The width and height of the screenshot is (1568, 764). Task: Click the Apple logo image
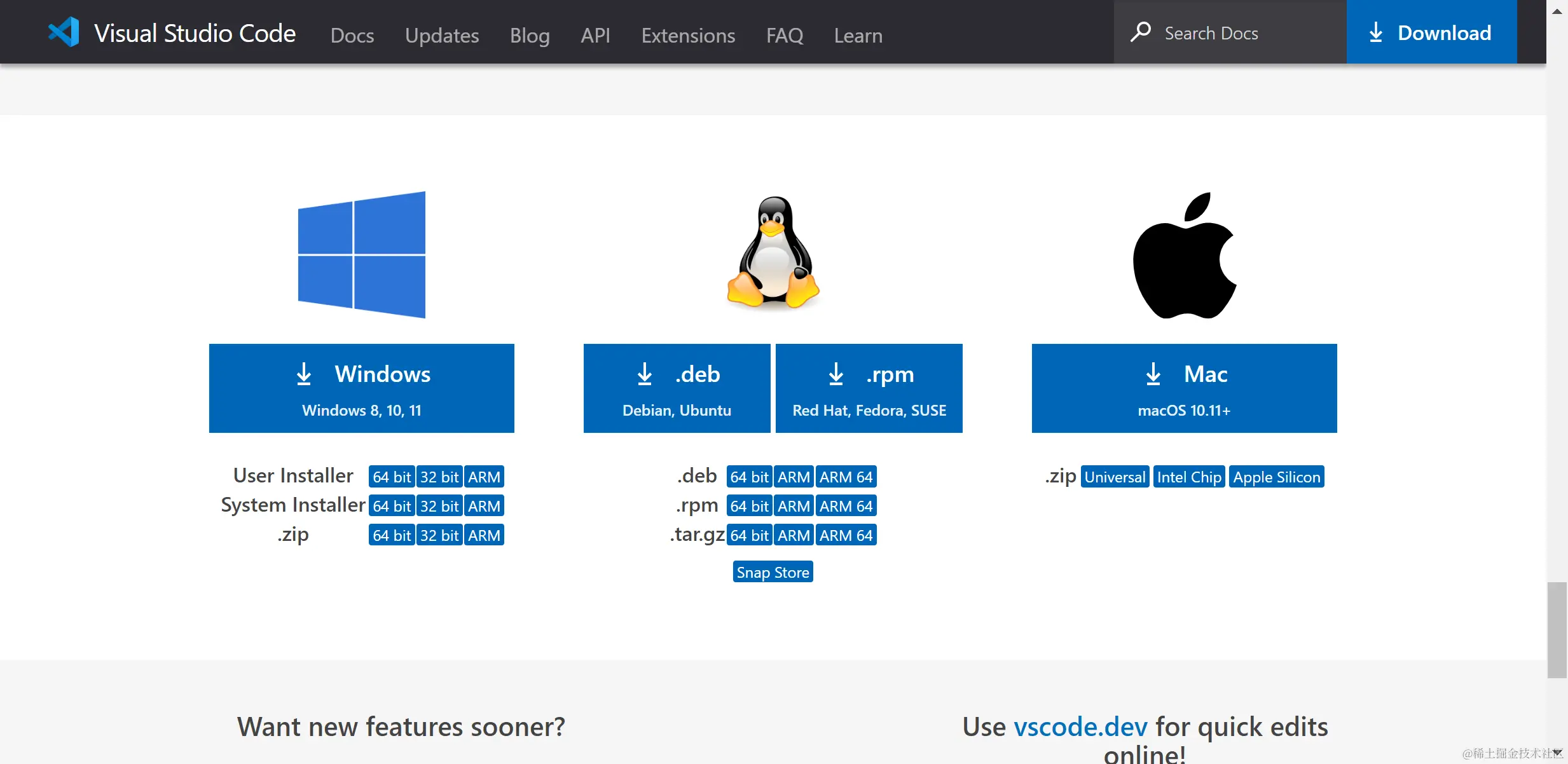click(x=1185, y=255)
